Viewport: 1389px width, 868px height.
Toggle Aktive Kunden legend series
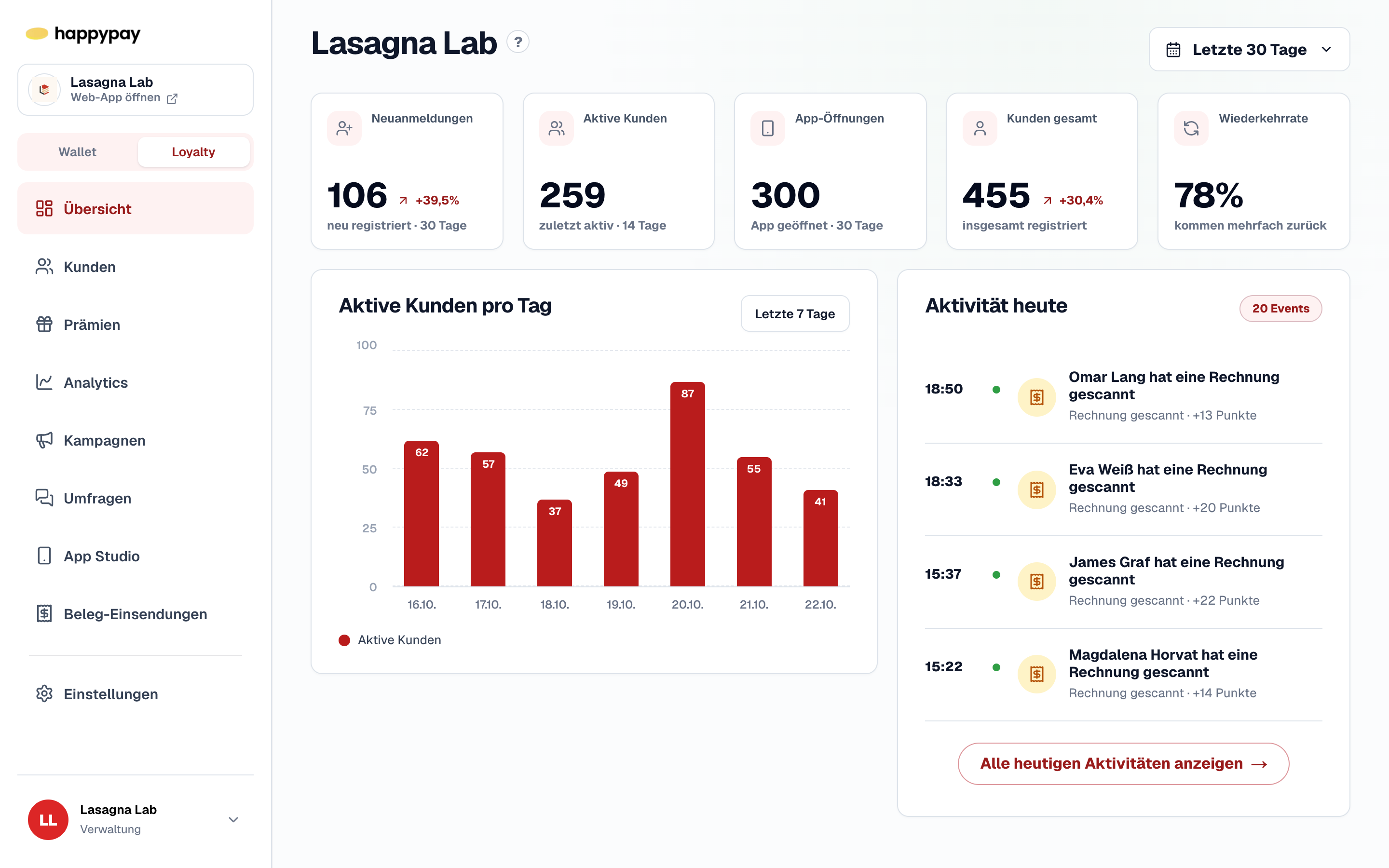[390, 639]
